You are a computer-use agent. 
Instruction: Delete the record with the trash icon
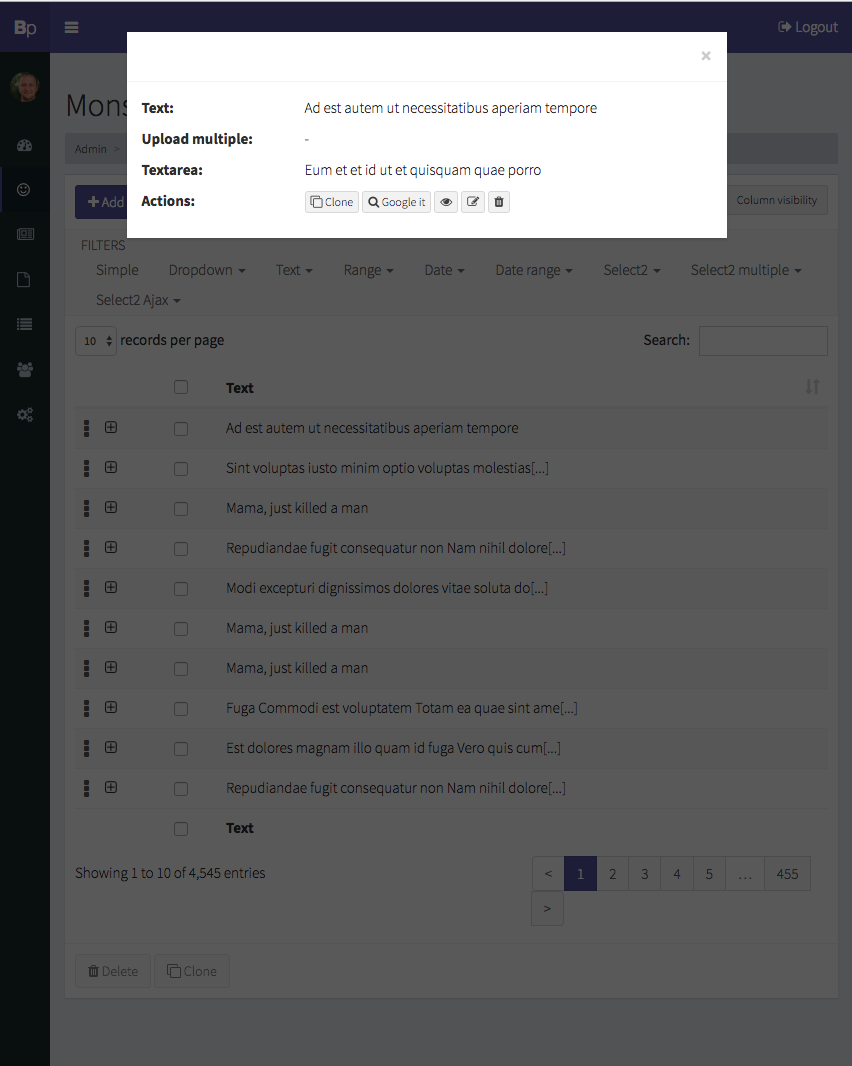pos(498,202)
